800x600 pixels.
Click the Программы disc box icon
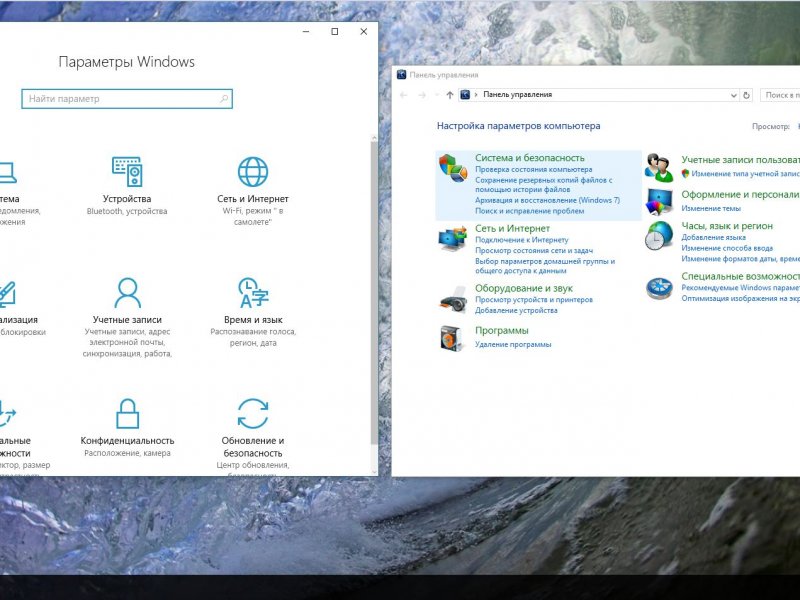click(x=452, y=338)
